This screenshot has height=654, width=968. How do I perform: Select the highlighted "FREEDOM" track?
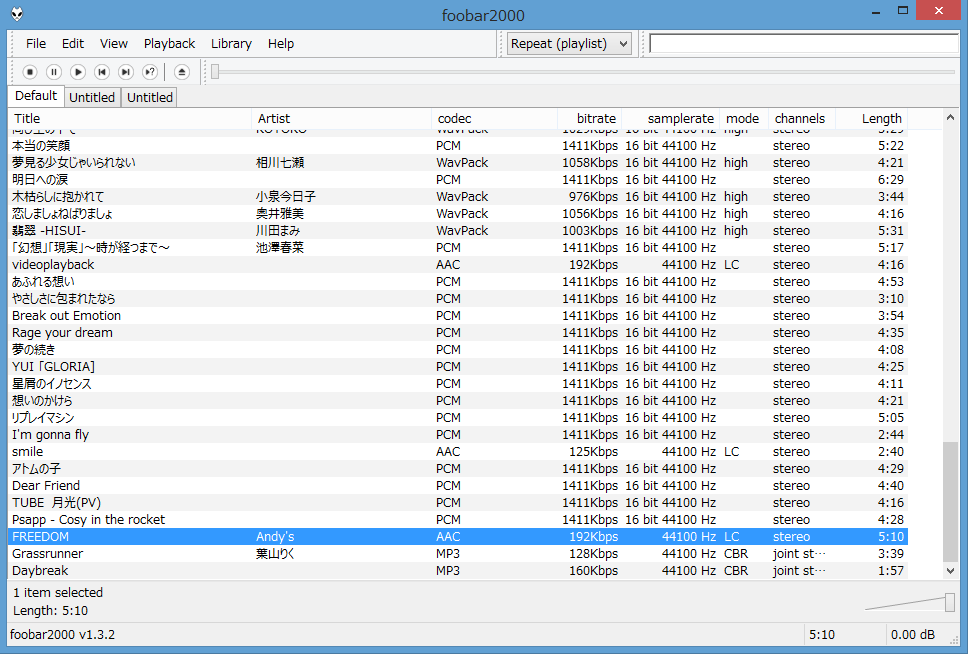pos(457,537)
